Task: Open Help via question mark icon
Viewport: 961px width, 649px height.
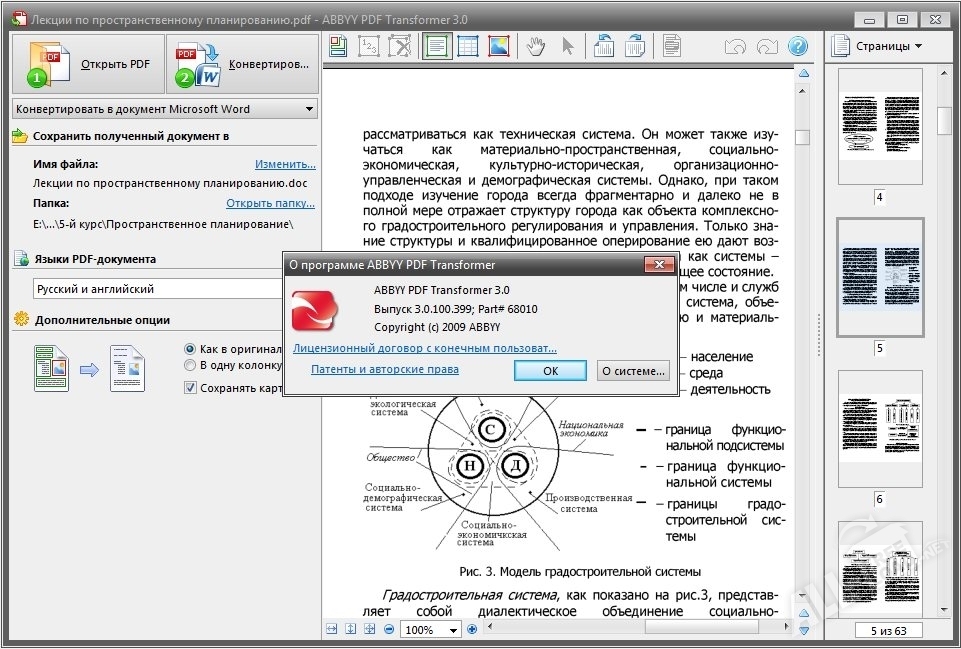Action: click(797, 45)
